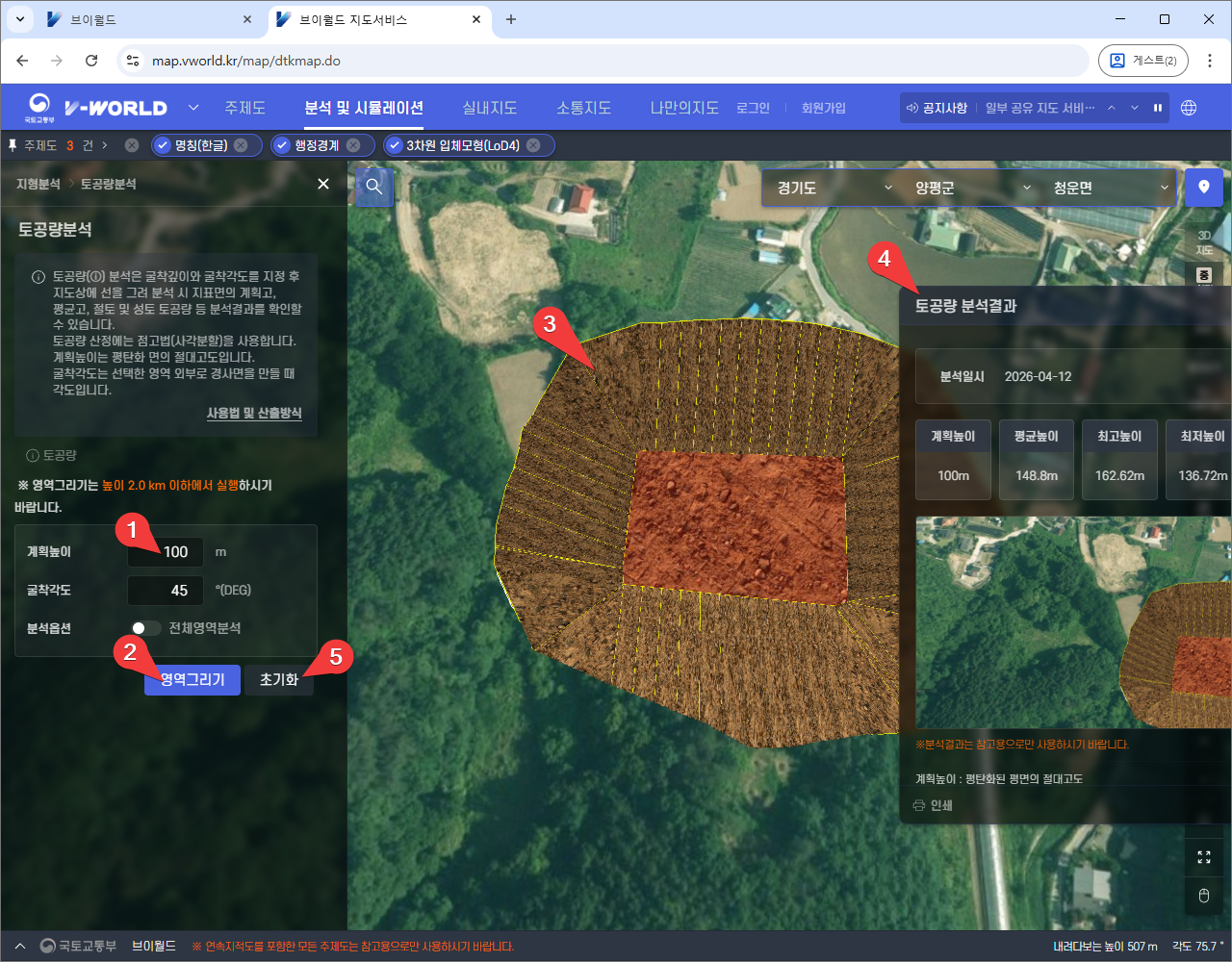The height and width of the screenshot is (962, 1232).
Task: Toggle the 전체영역분석 switch
Action: point(146,628)
